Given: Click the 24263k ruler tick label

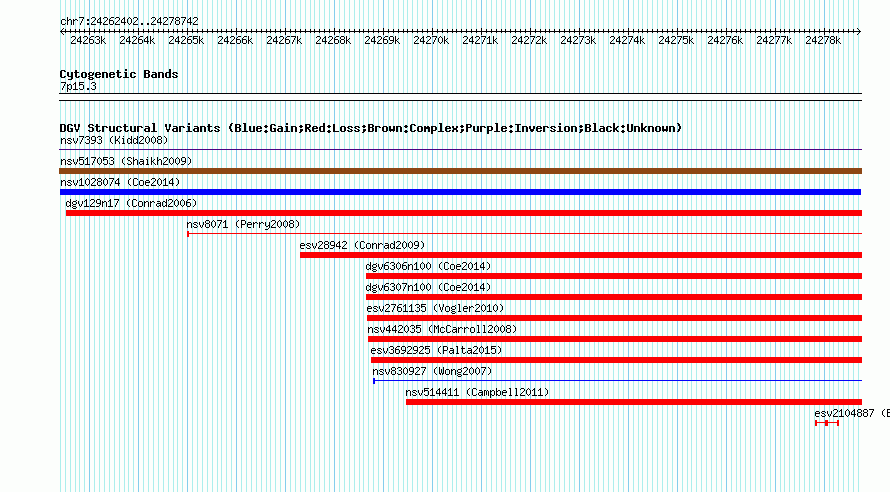Looking at the screenshot, I should pos(88,40).
